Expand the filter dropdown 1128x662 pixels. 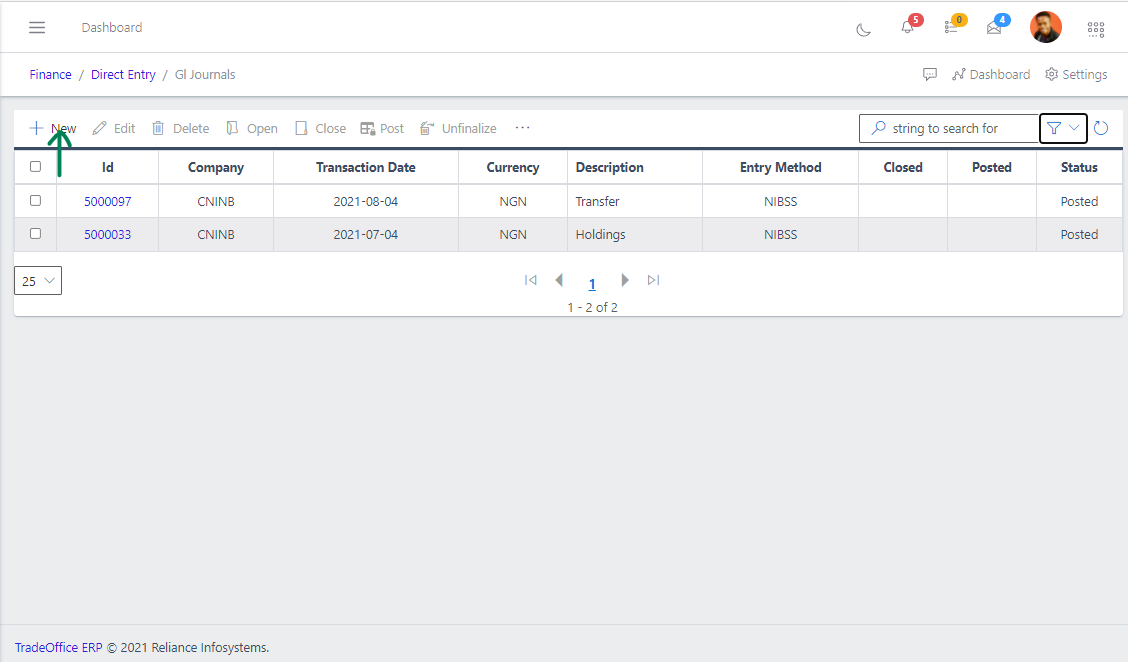click(x=1063, y=128)
